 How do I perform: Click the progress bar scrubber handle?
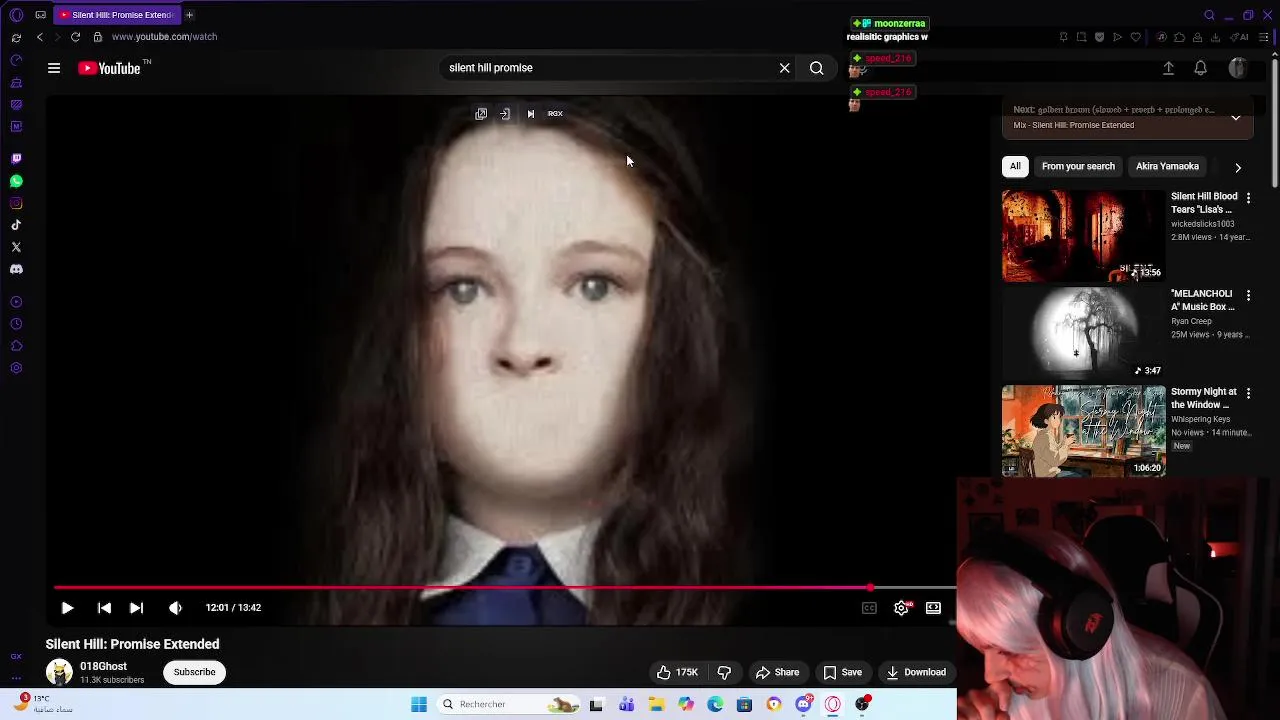(x=871, y=588)
